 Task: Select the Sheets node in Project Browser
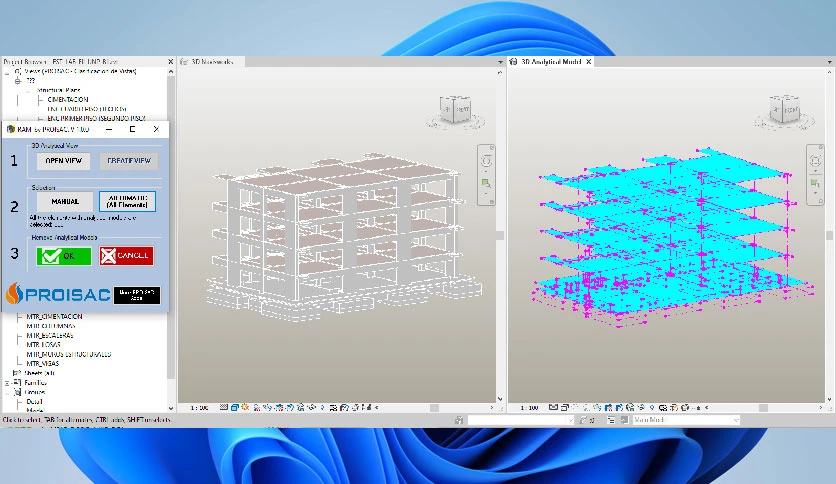click(39, 373)
